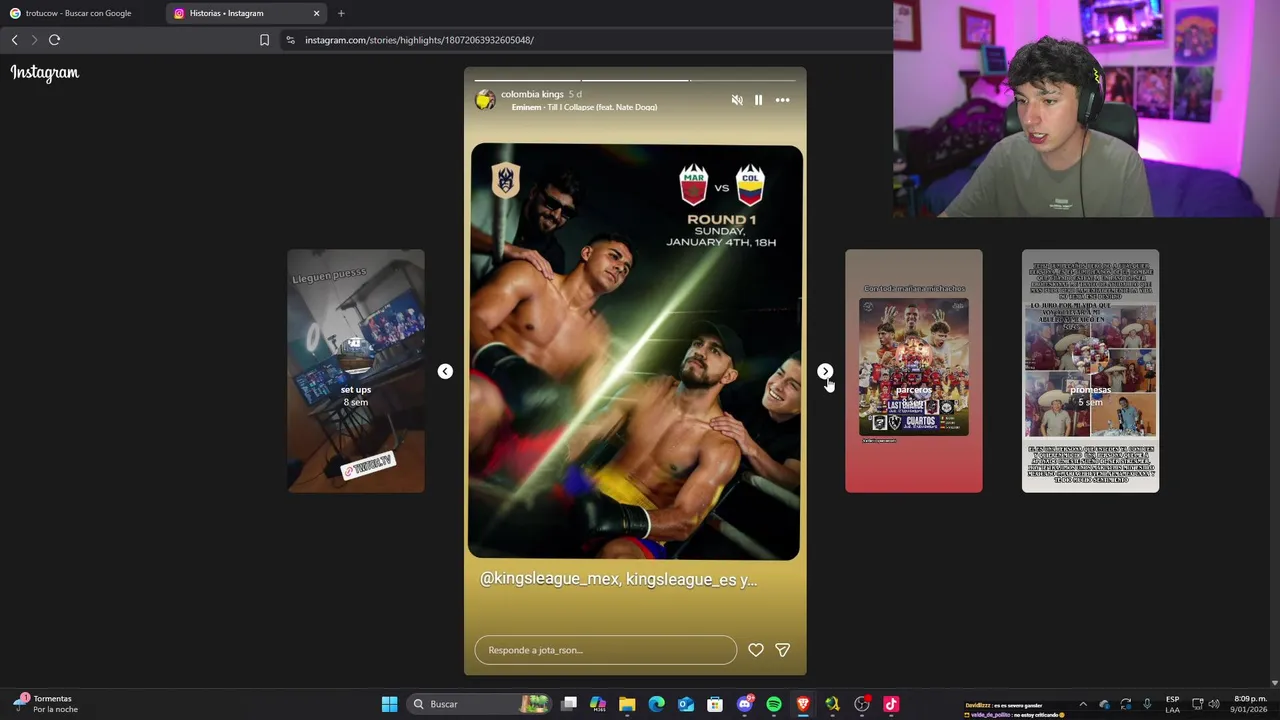
Task: Open the set ups highlight thumbnail
Action: tap(356, 371)
